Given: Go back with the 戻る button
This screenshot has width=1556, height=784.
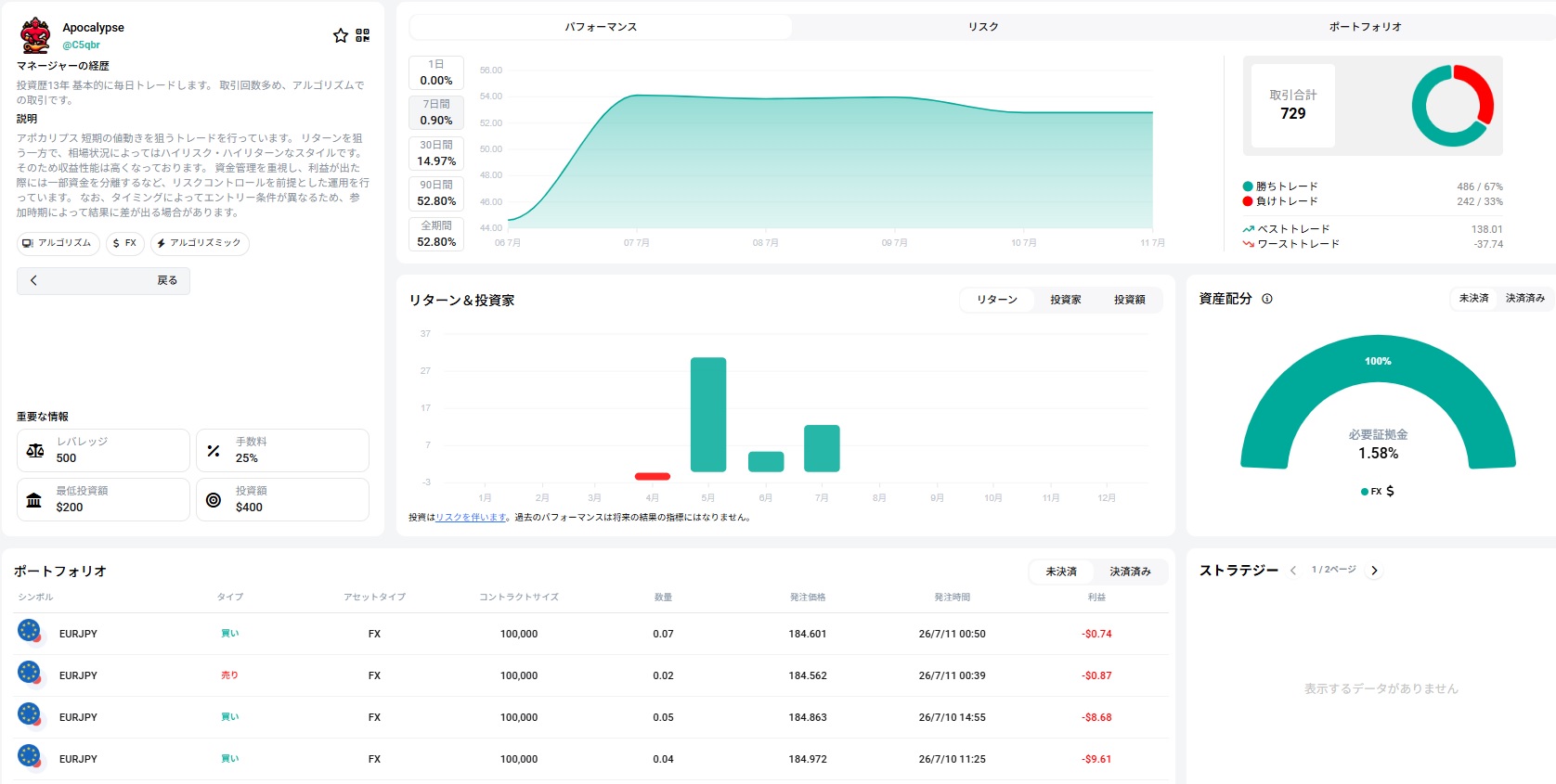Looking at the screenshot, I should [103, 280].
